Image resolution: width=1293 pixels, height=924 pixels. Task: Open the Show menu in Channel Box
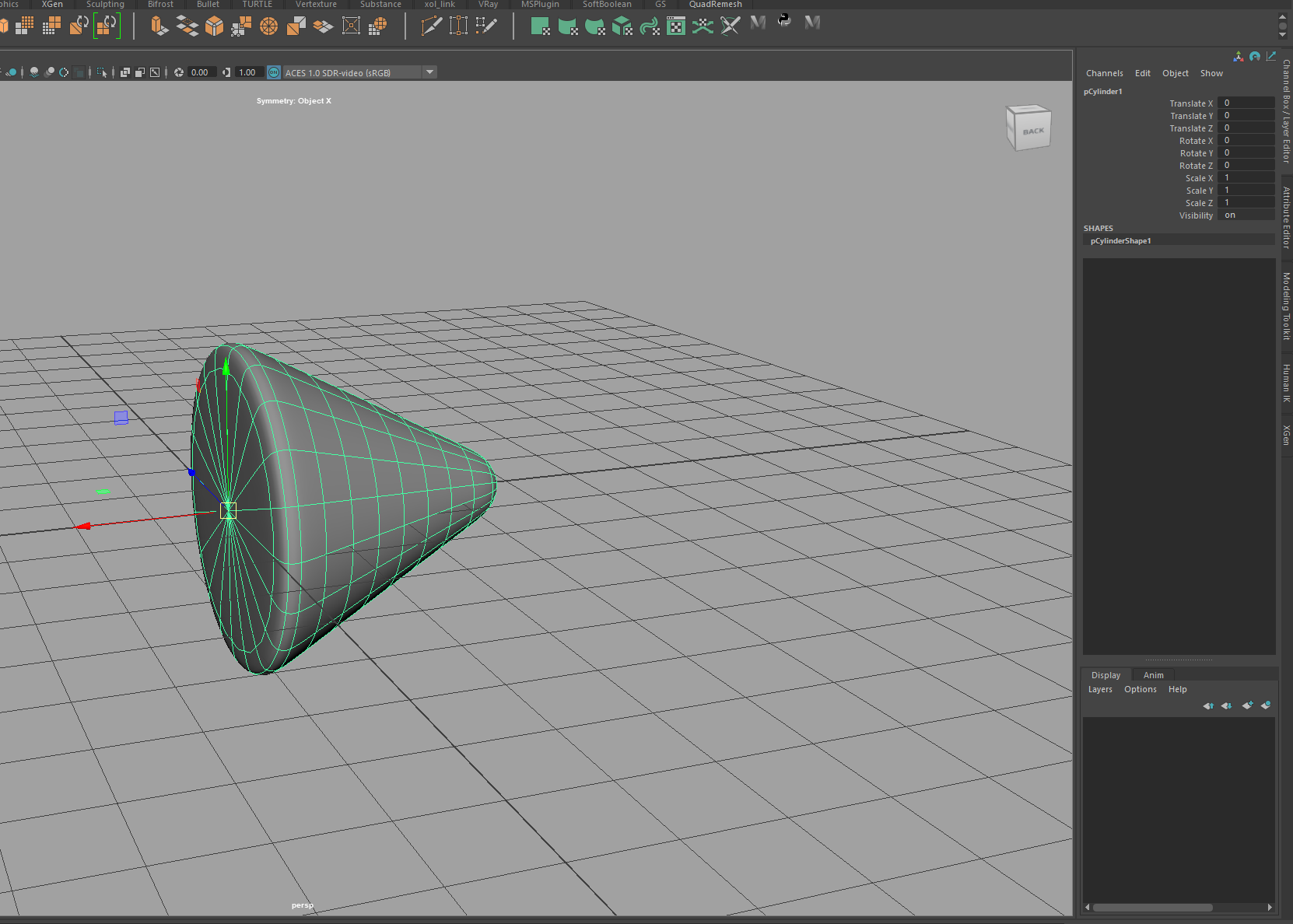(1211, 73)
